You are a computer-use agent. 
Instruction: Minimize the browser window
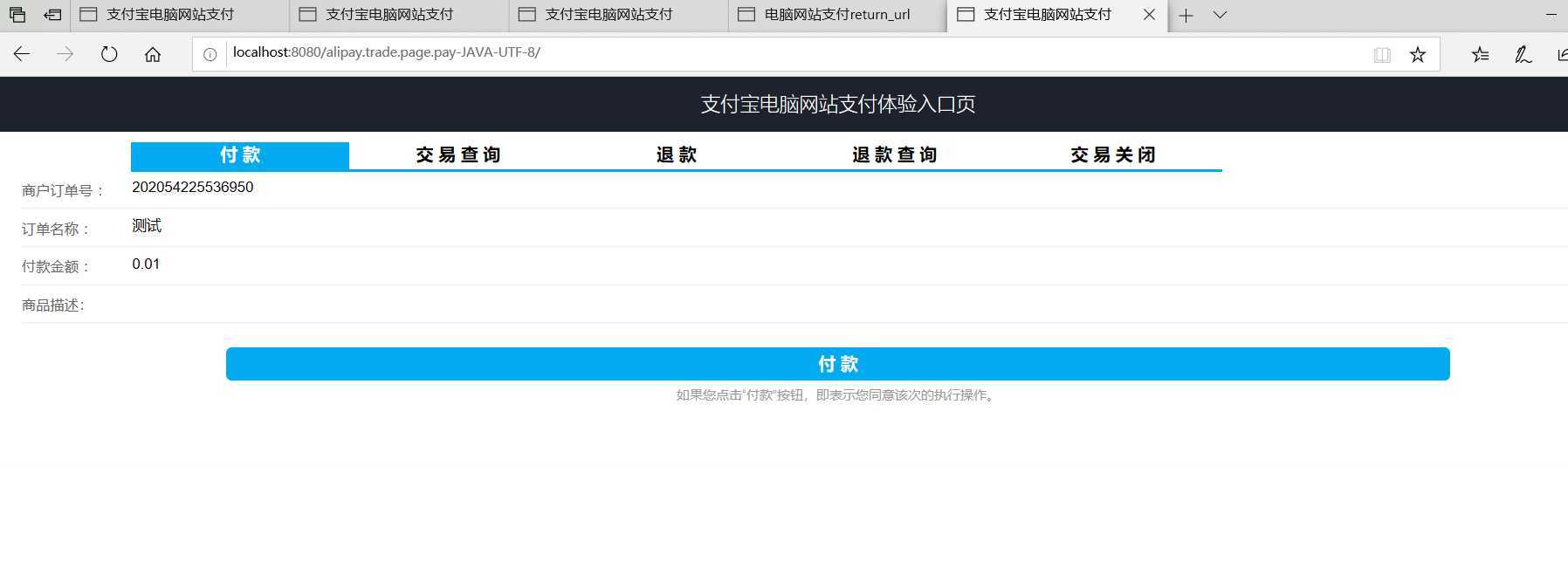pyautogui.click(x=1551, y=15)
